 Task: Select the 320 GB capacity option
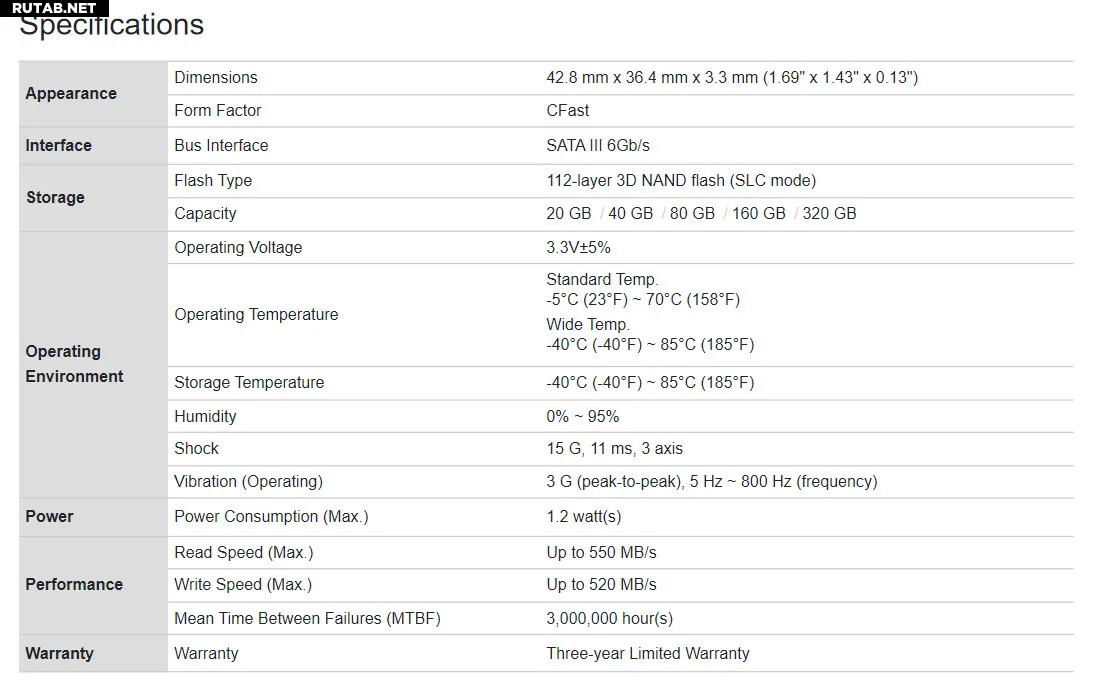click(829, 214)
